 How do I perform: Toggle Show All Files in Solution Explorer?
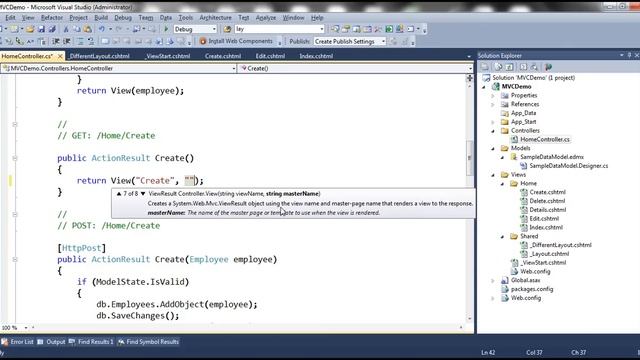tap(498, 67)
